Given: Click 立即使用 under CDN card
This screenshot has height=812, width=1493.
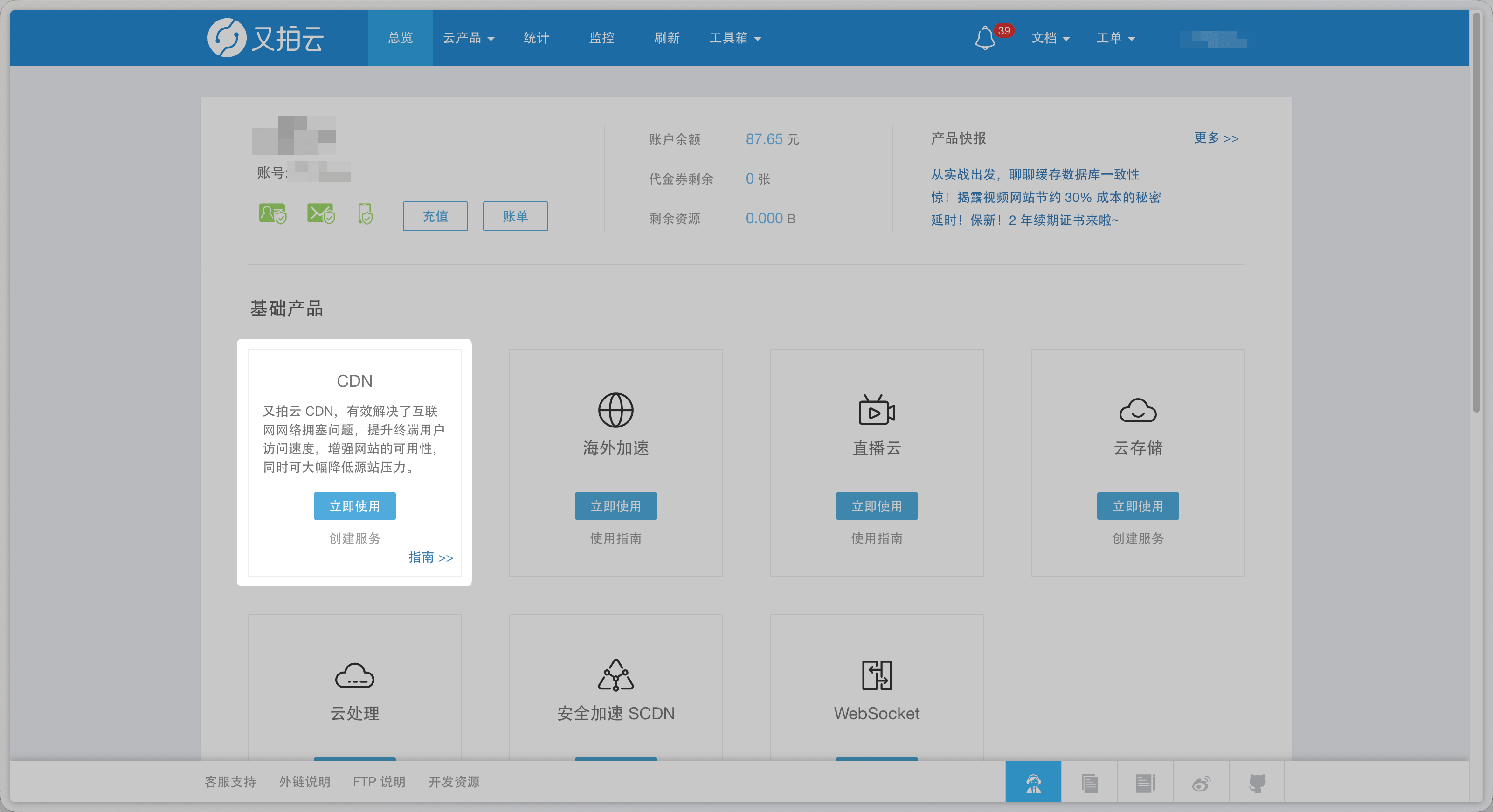Looking at the screenshot, I should 355,506.
